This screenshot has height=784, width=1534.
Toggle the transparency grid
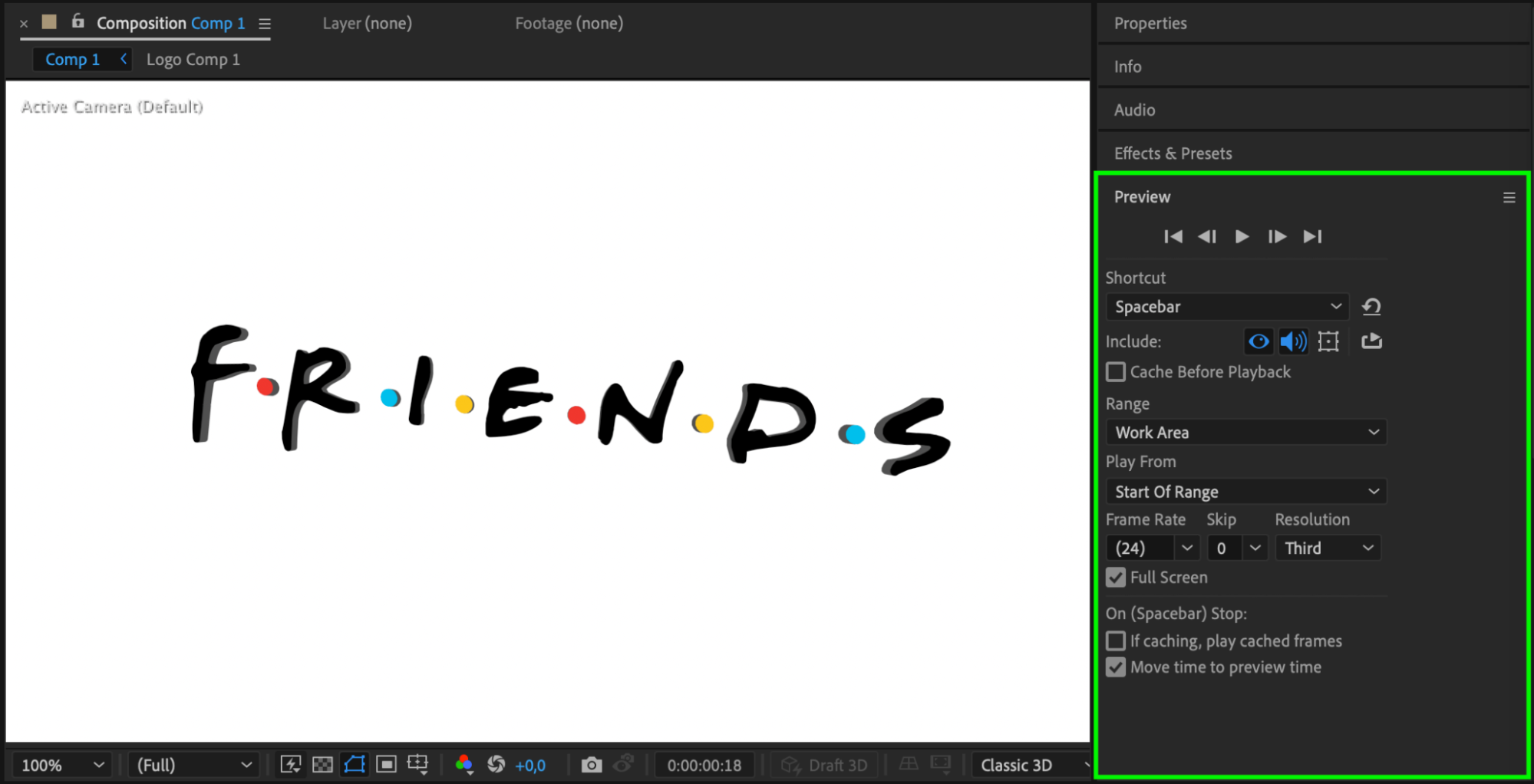pos(323,764)
